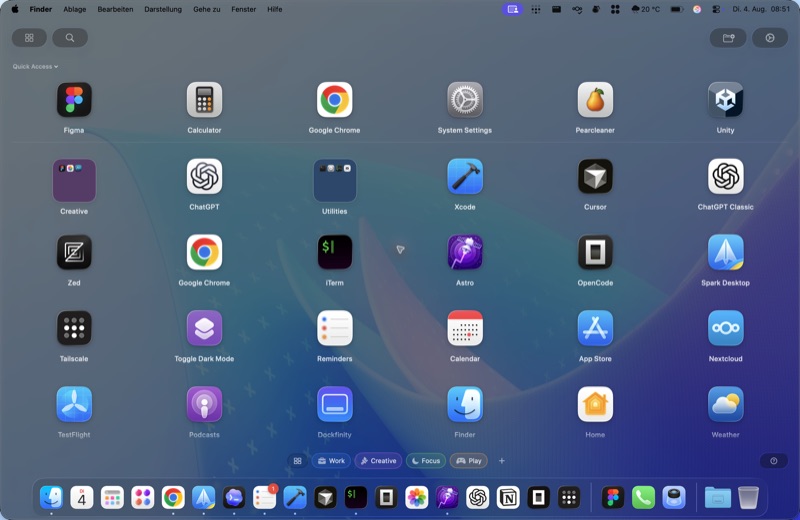The image size is (800, 520).
Task: Open the Reminders app in the grid
Action: coord(335,328)
